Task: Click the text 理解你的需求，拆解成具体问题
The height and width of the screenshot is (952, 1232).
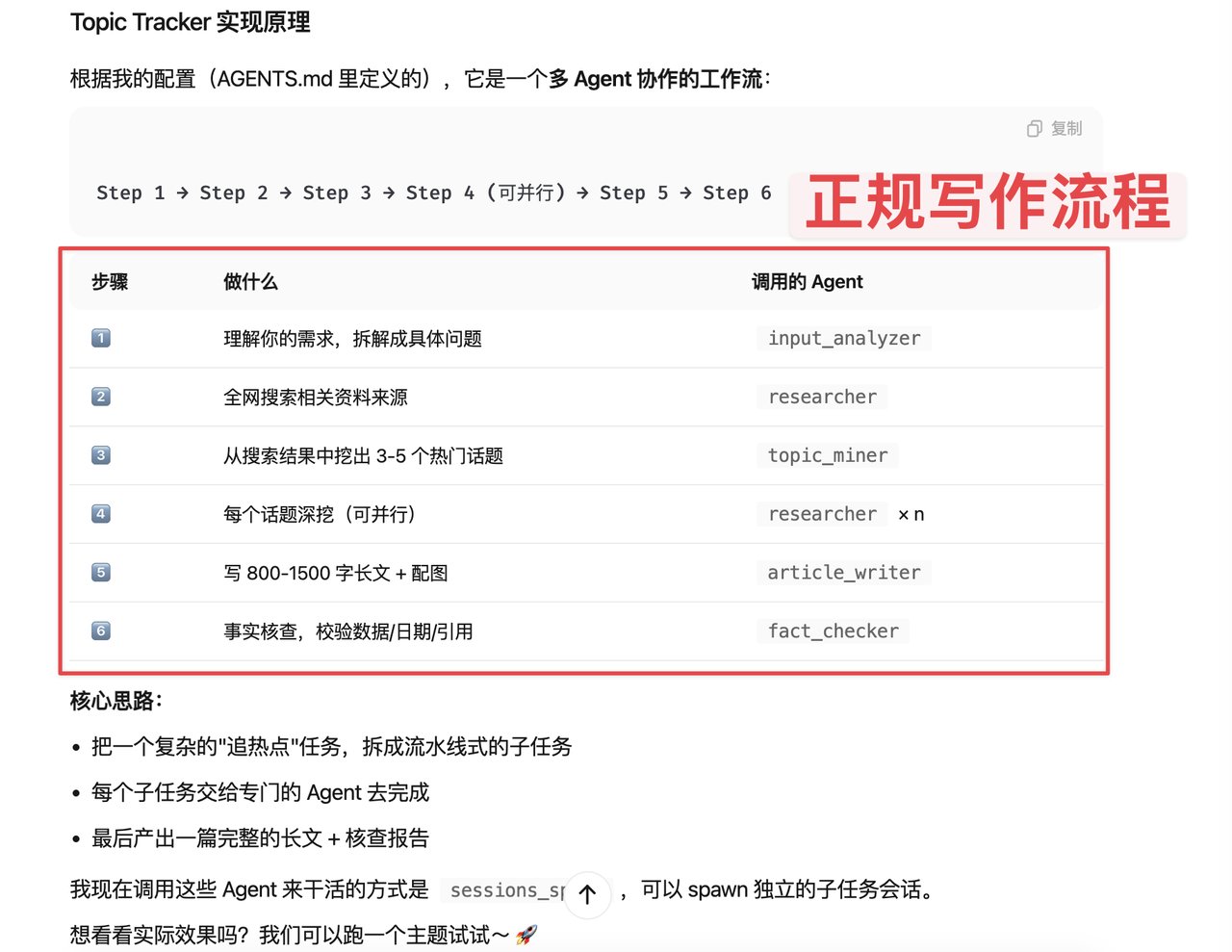Action: (x=352, y=339)
